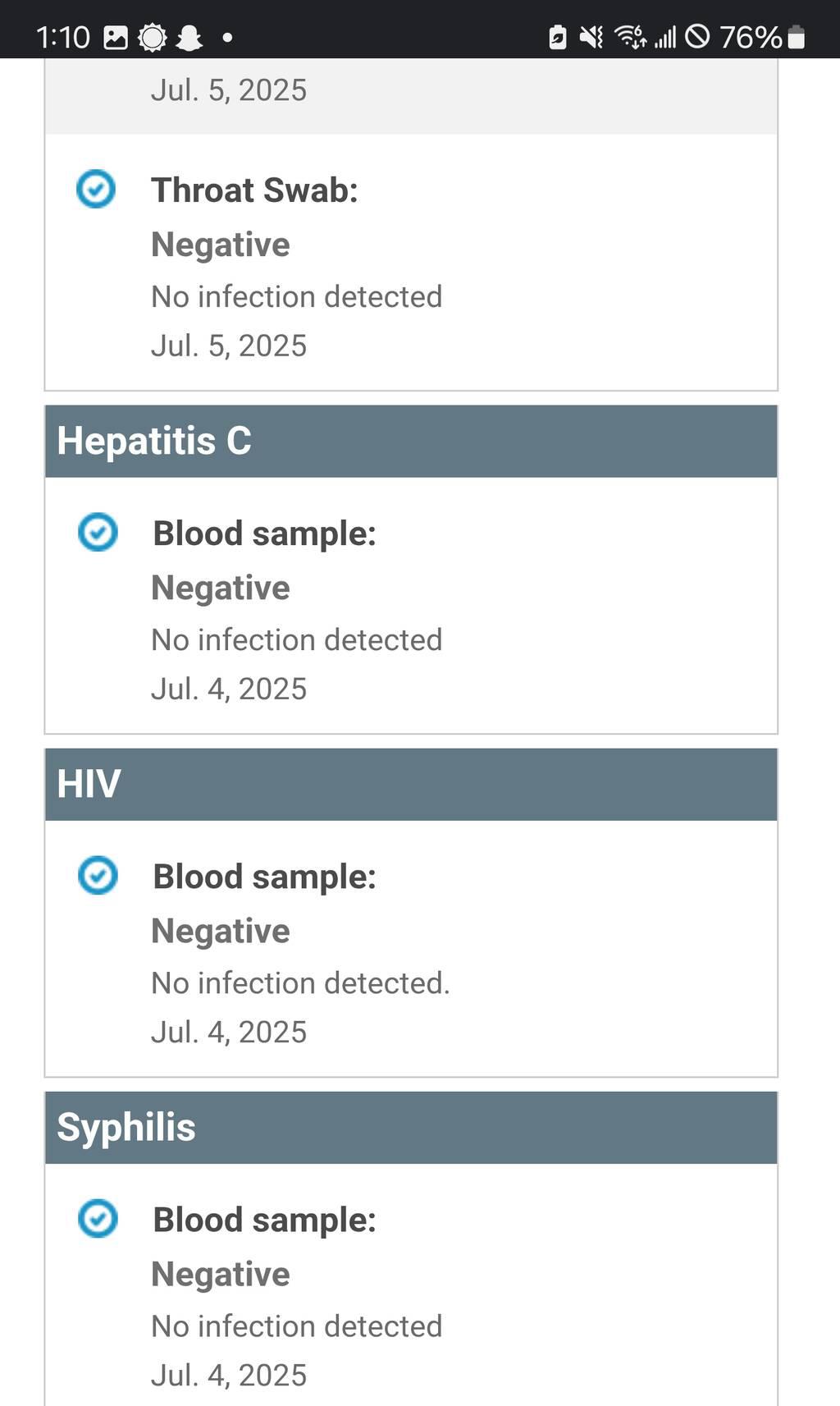This screenshot has width=840, height=1406.
Task: Tap the Hepatitis C blood sample checkmark
Action: click(98, 532)
